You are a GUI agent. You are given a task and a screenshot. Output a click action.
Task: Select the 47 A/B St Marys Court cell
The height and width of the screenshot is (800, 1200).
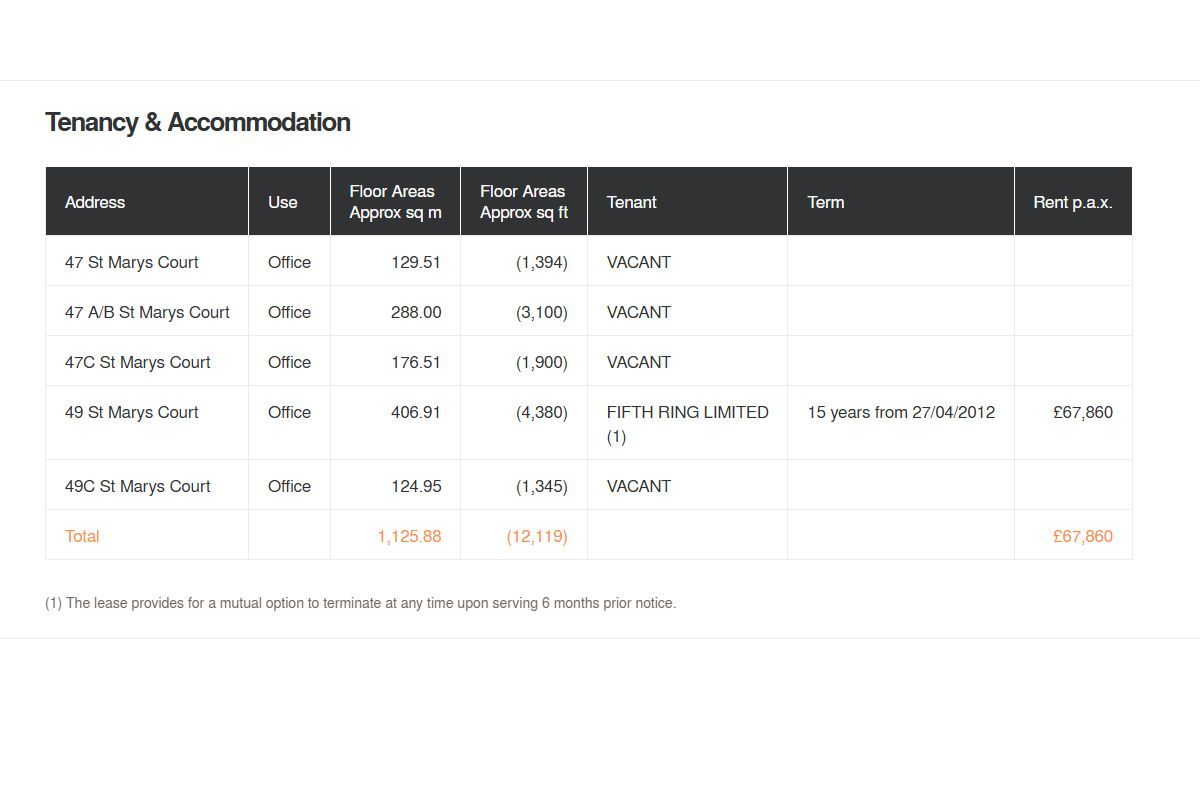(x=147, y=312)
